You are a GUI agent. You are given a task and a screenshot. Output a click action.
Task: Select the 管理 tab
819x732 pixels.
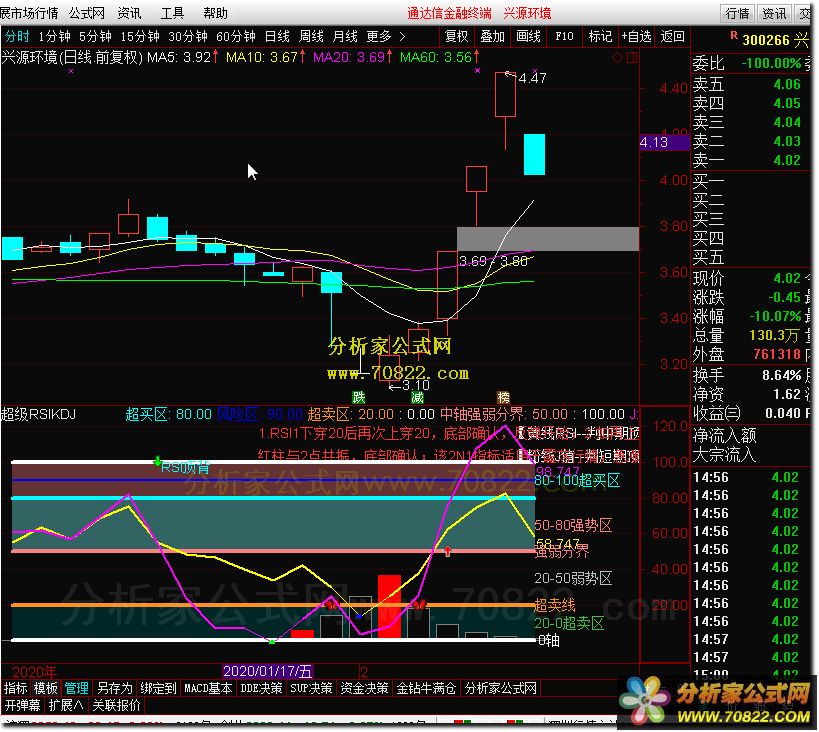point(76,688)
